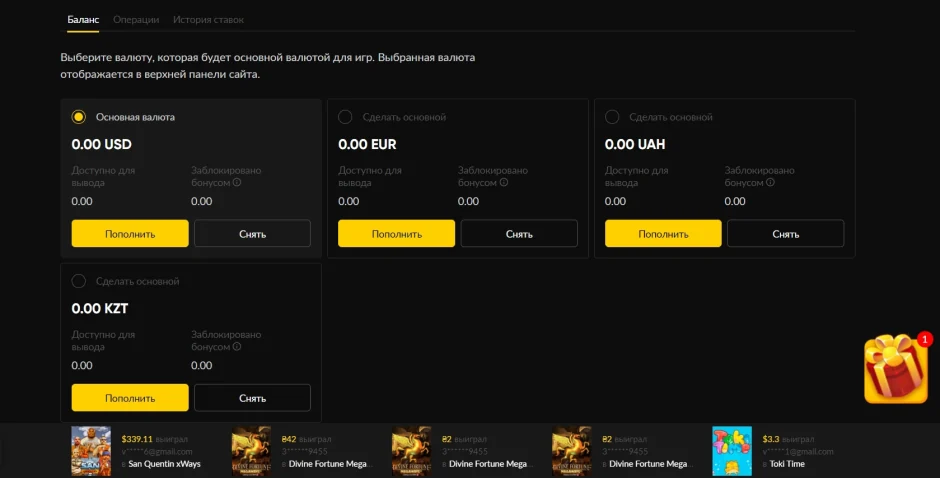The height and width of the screenshot is (478, 940).
Task: Click info icon beside USD blocked bonus
Action: (x=237, y=183)
